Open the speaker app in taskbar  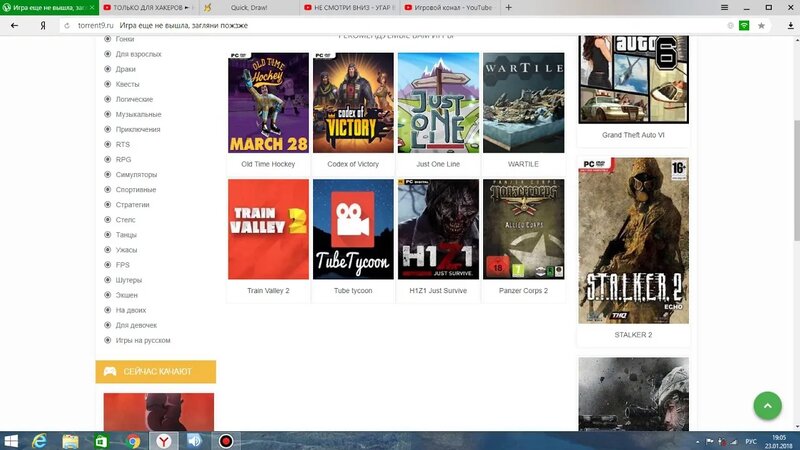pyautogui.click(x=194, y=441)
